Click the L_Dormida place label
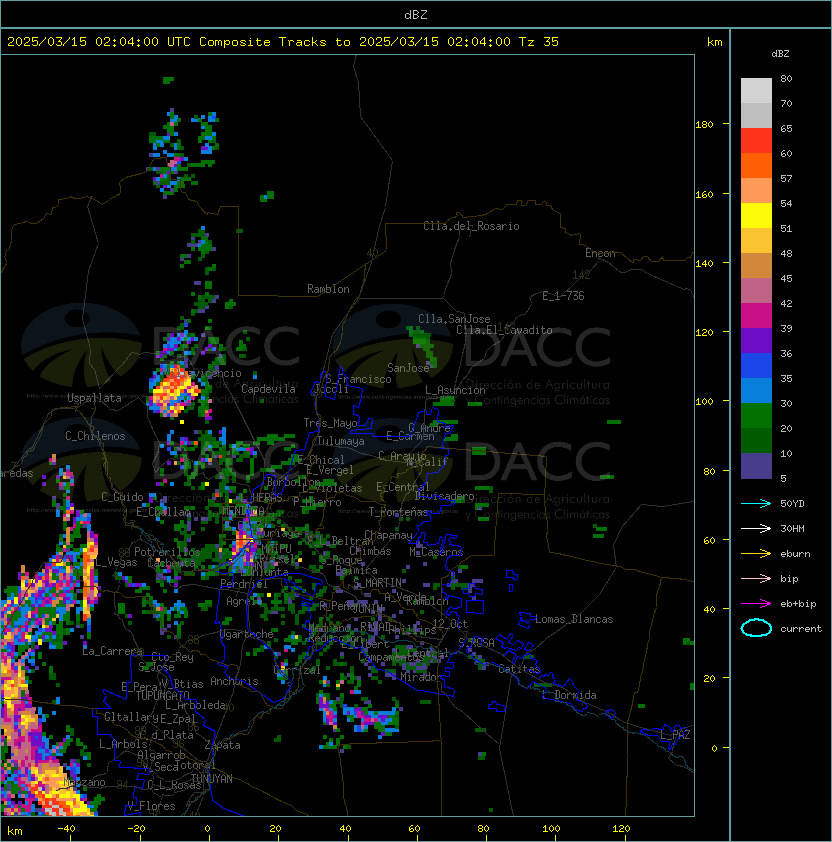The width and height of the screenshot is (832, 842). (x=569, y=695)
